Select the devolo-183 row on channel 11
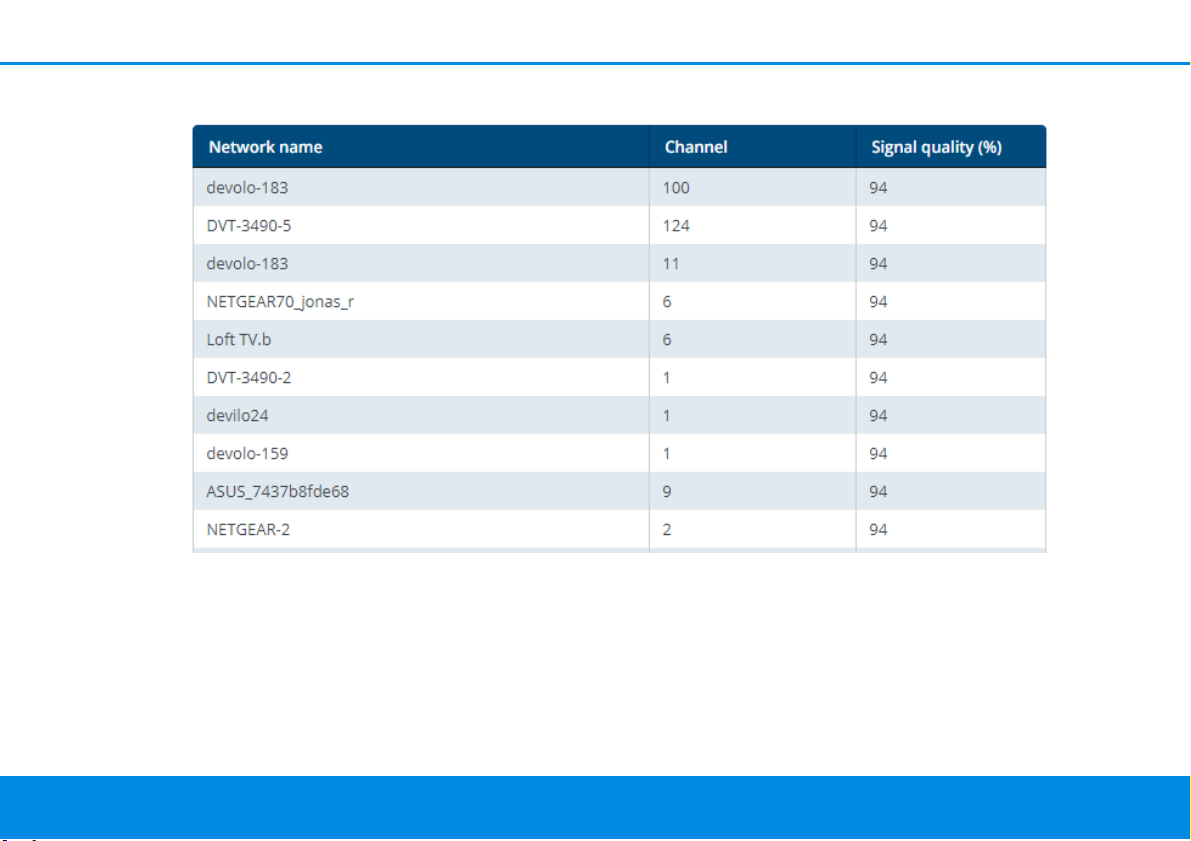This screenshot has width=1191, height=841. [619, 264]
